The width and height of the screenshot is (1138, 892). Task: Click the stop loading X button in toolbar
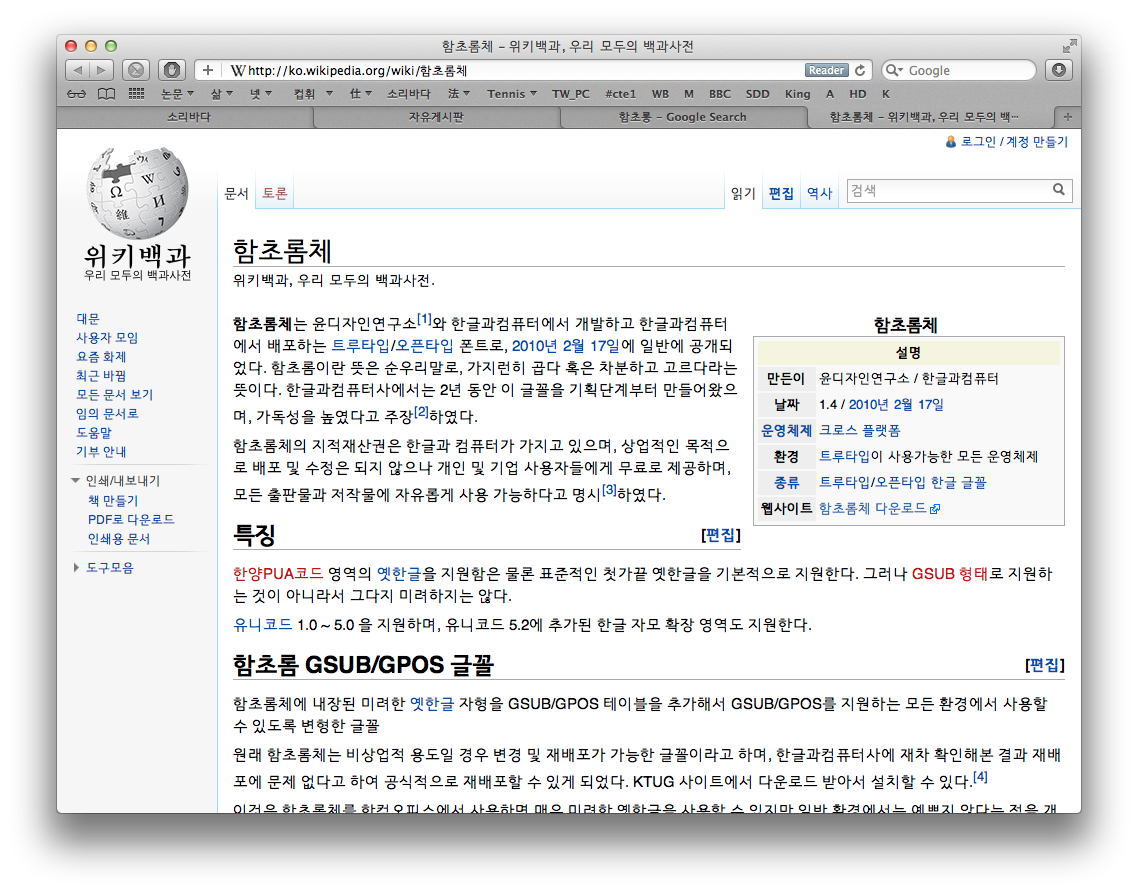[136, 70]
